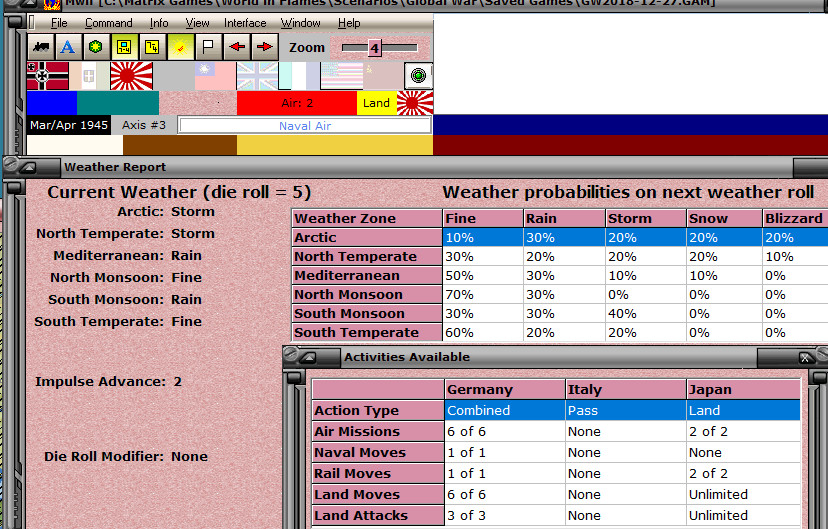Click the locomotive toolbar icon

(x=41, y=48)
